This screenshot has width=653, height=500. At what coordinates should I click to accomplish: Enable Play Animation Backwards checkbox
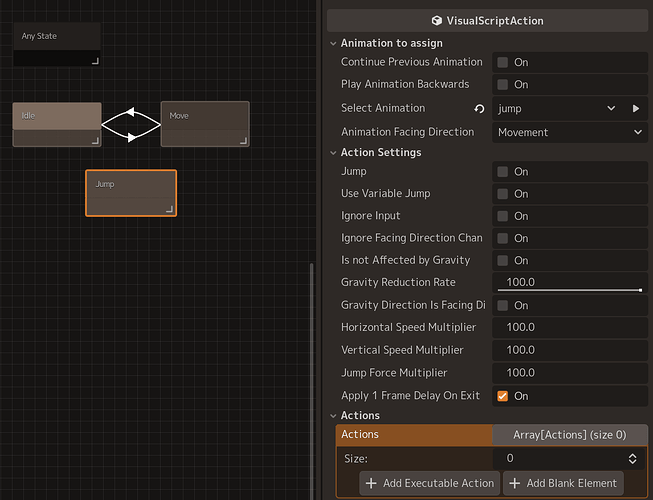click(503, 85)
